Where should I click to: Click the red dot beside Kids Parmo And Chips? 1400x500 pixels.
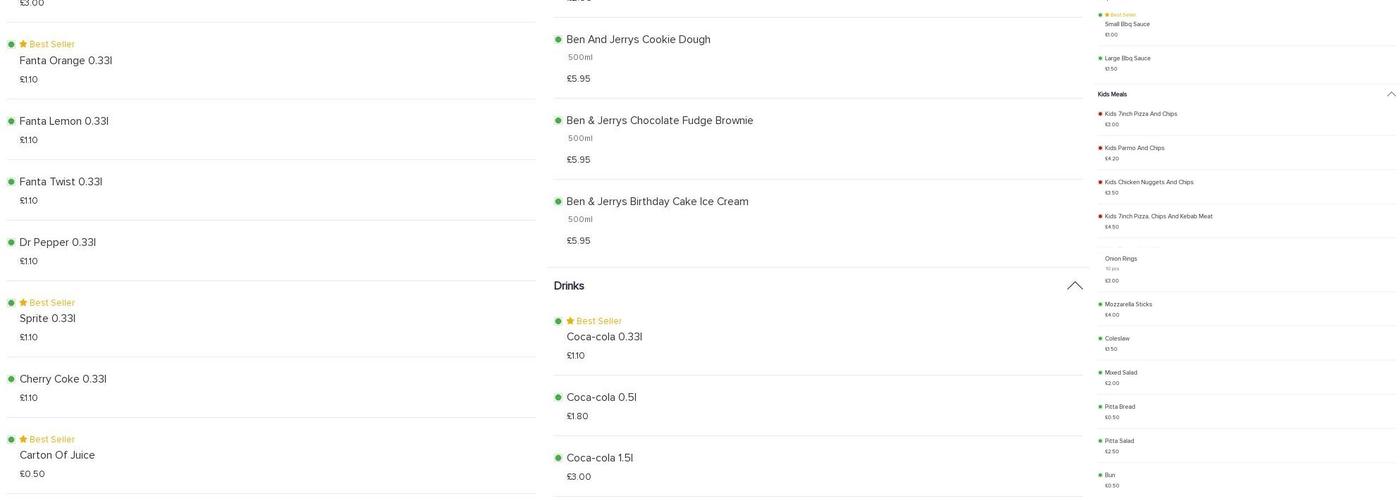1100,148
